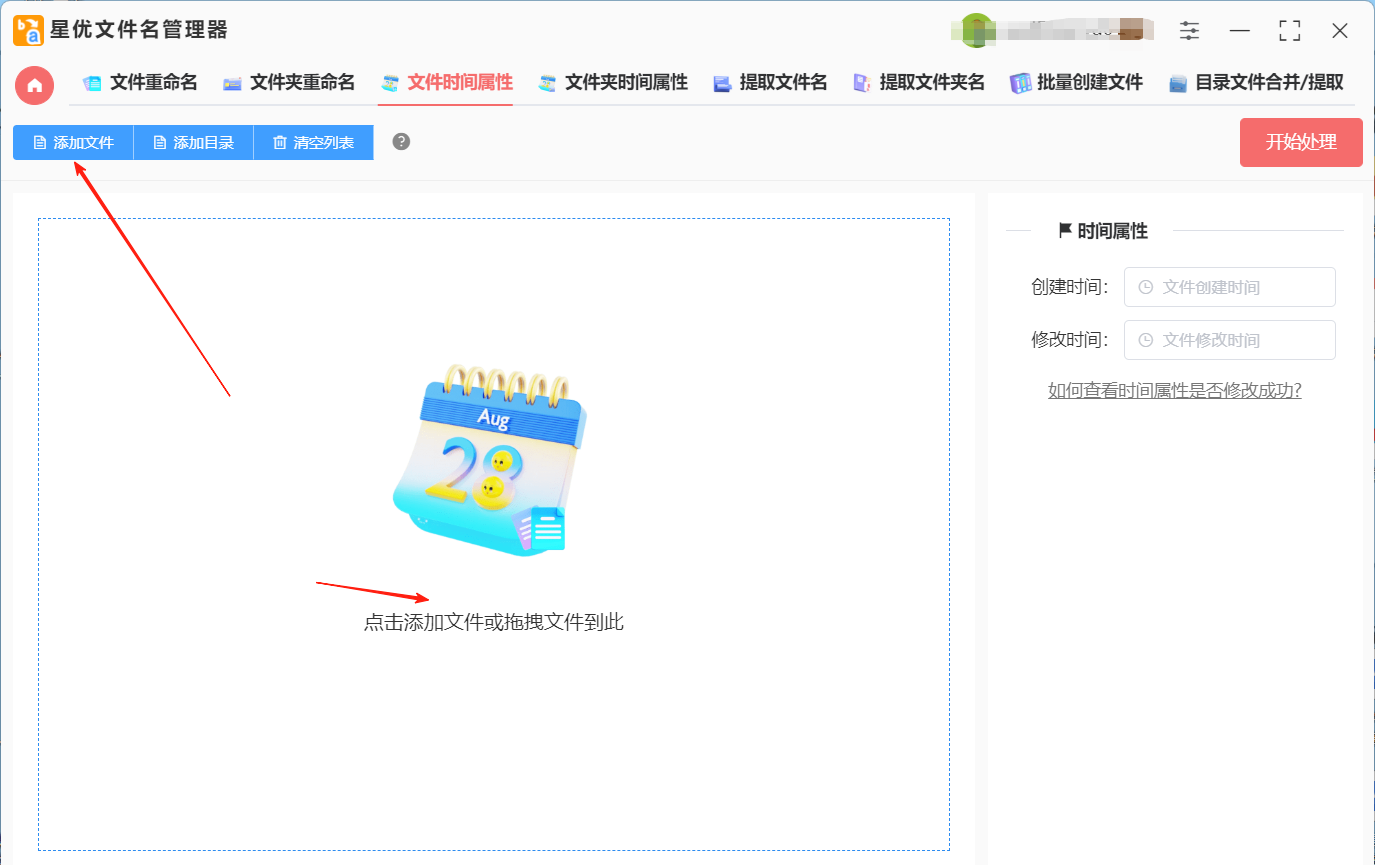Open the 批量创建文件 tab
This screenshot has width=1375, height=865.
pos(1076,83)
